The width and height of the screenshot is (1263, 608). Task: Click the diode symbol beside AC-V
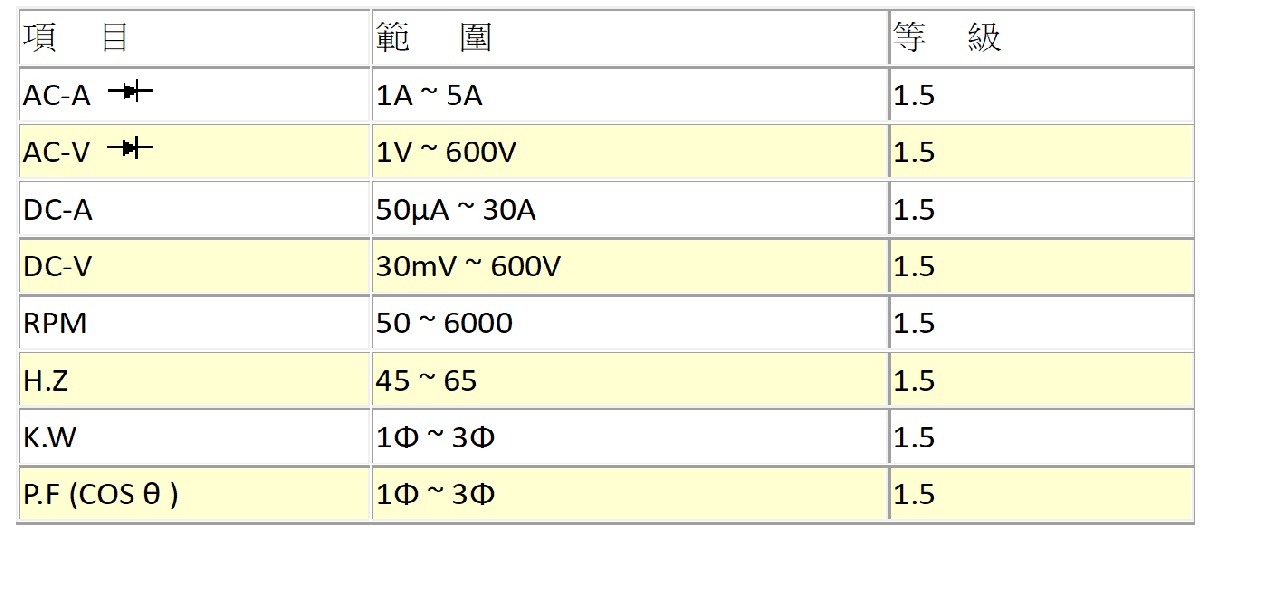(130, 149)
